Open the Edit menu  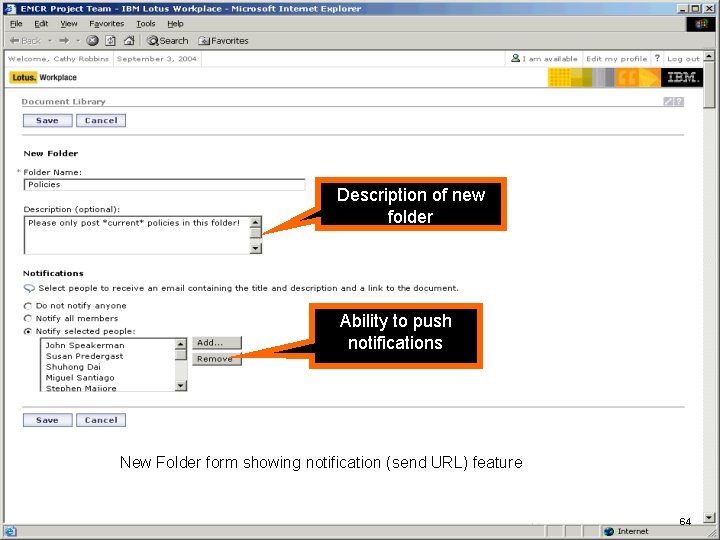(41, 23)
